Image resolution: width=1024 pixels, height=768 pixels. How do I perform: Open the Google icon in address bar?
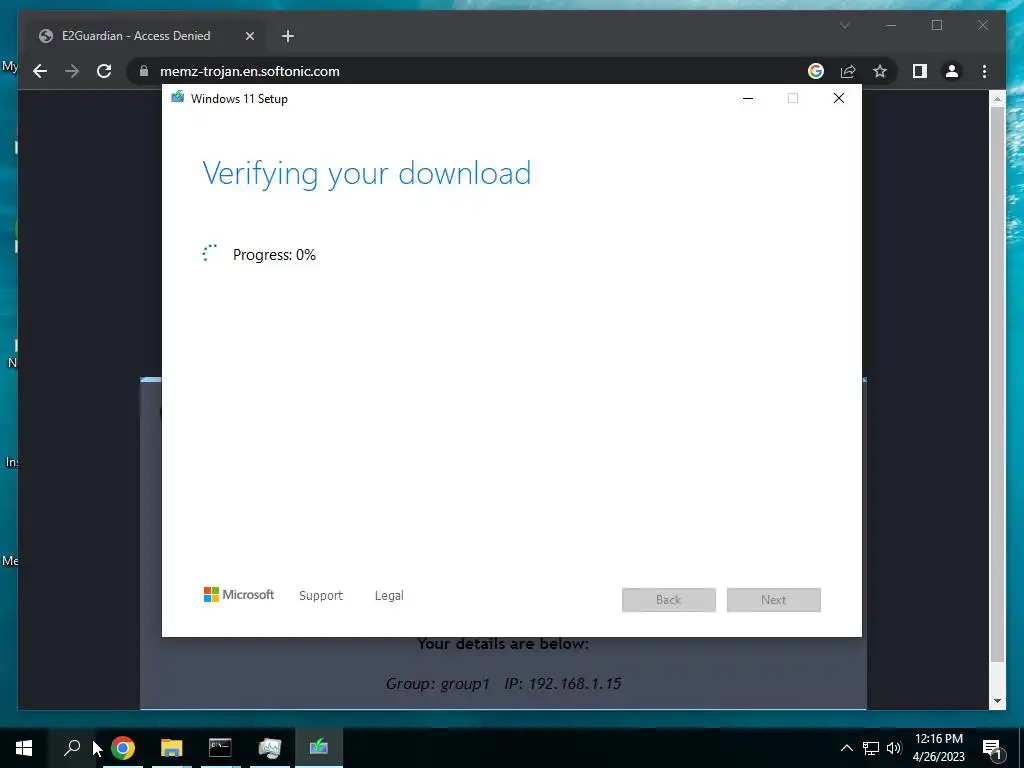pos(816,71)
